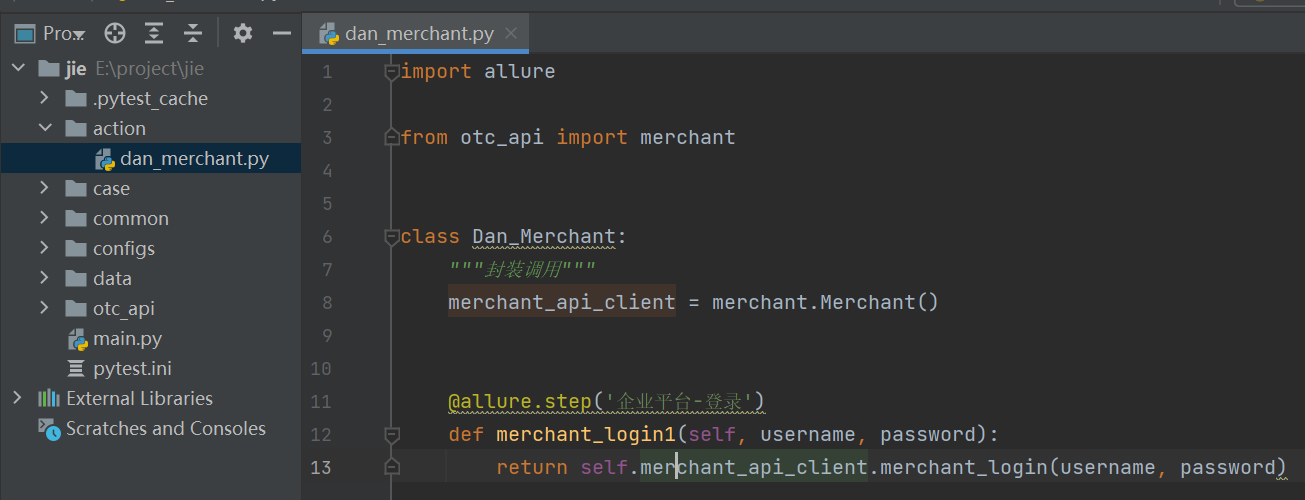
Task: Click the docstring 封装调用
Action: pyautogui.click(x=523, y=269)
